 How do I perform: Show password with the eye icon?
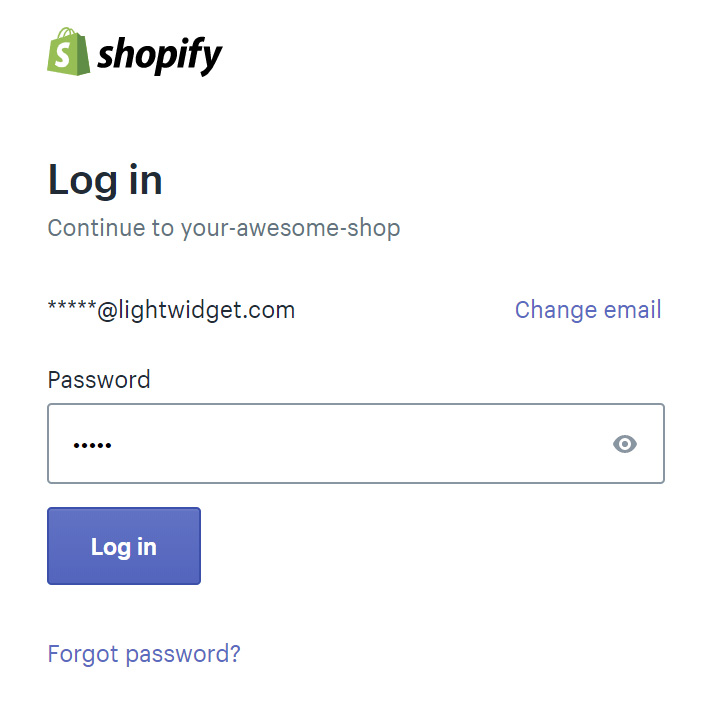point(625,444)
